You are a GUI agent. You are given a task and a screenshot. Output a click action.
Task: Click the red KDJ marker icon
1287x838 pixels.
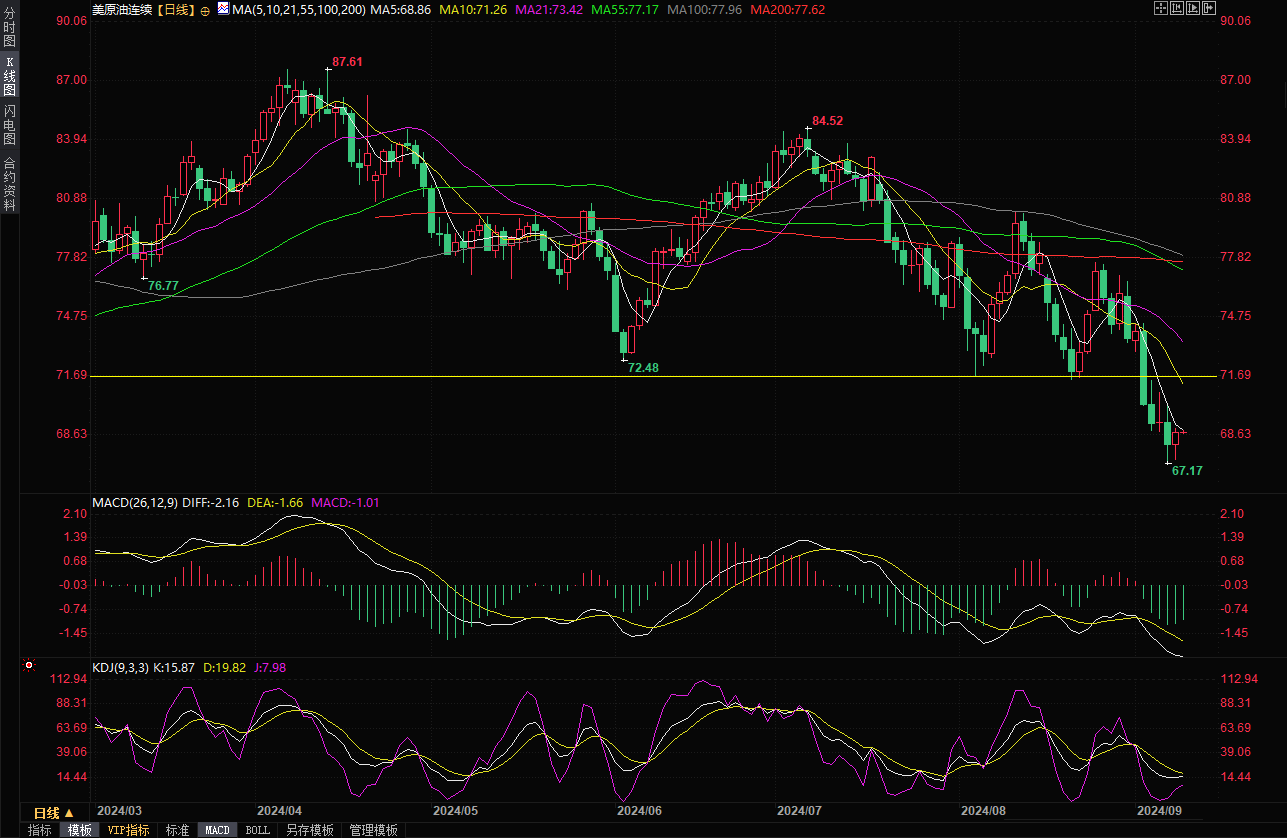[29, 665]
